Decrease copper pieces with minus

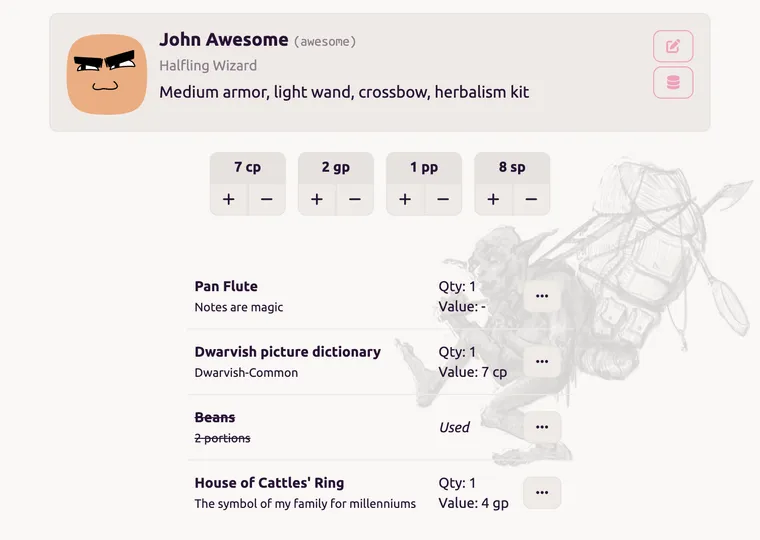click(x=267, y=199)
